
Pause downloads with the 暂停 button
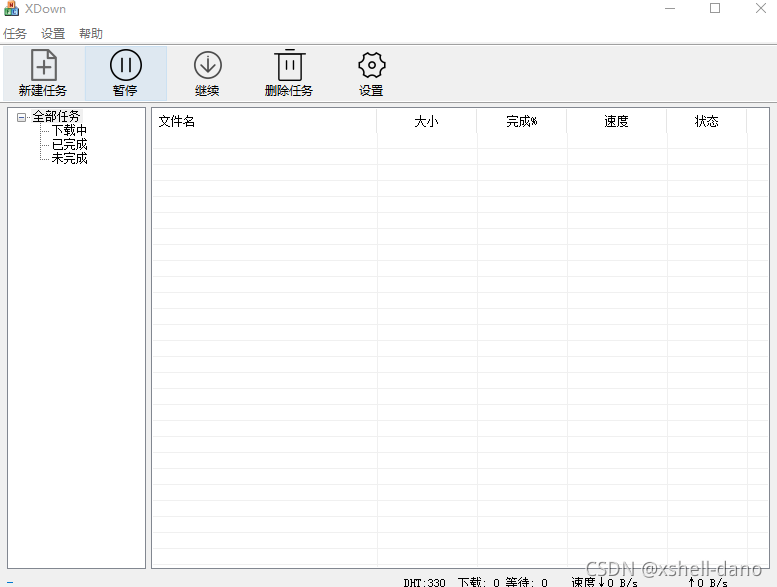(126, 73)
